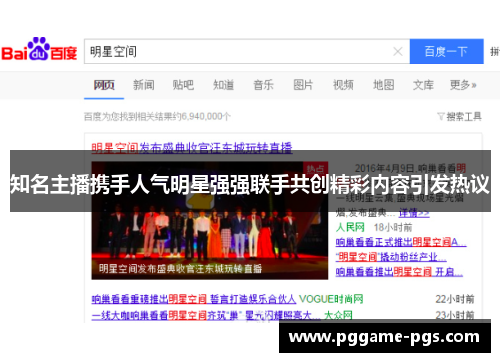Open link 响巢看看重磅推出明星空间 誓言打造娱乐合伙人

coord(194,299)
